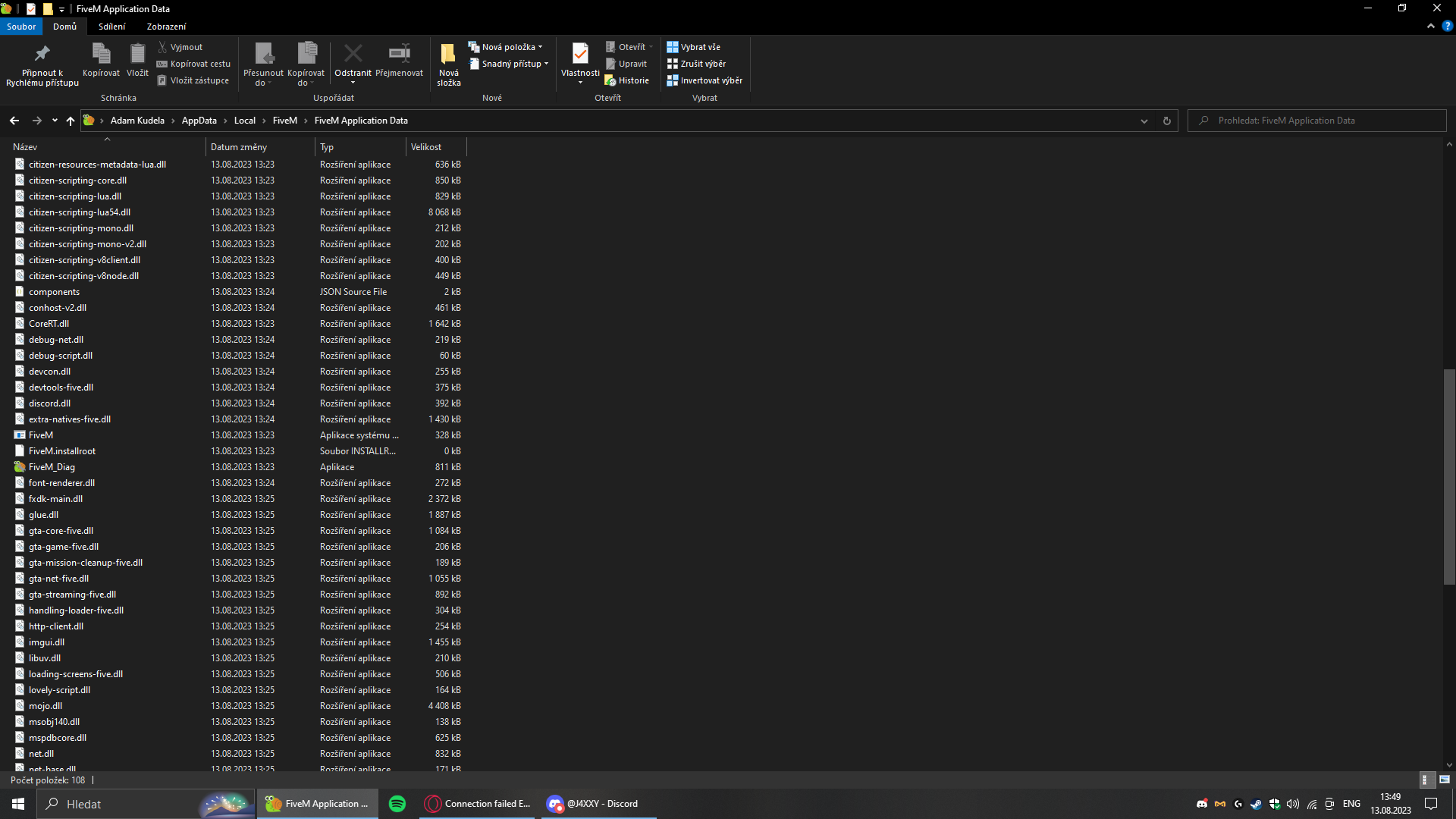Open Vlastnosti properties icon
The height and width of the screenshot is (819, 1456).
point(580,54)
